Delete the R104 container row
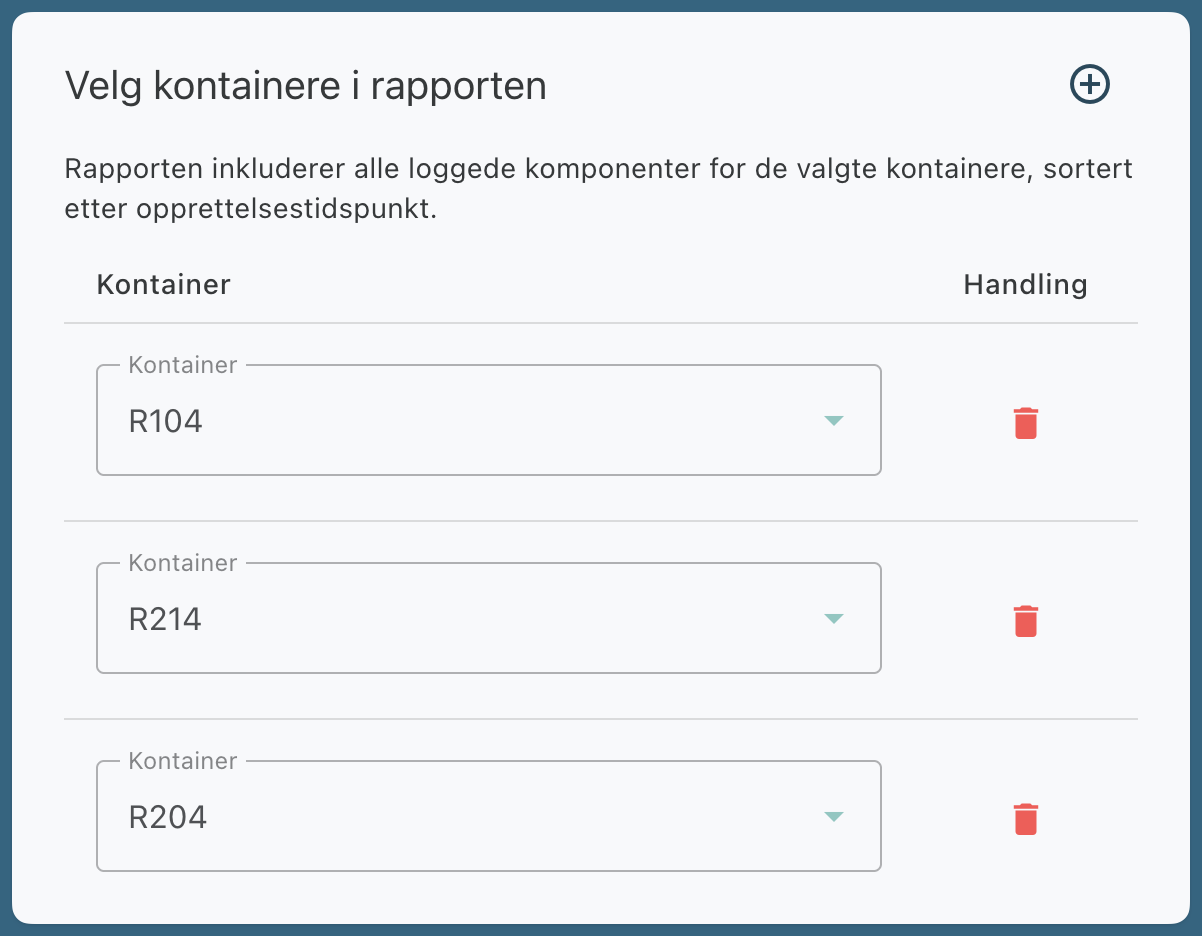The image size is (1202, 936). (1026, 423)
